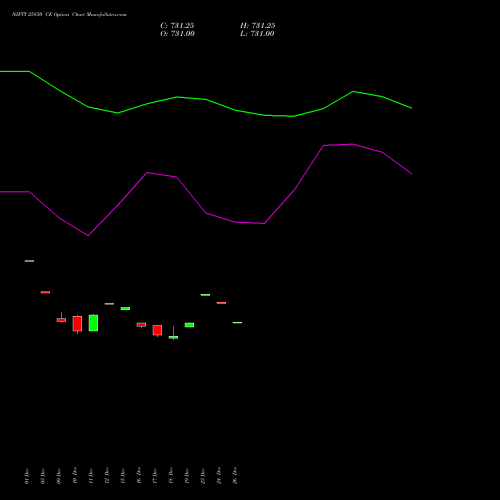Click the green upper band line

206,99
